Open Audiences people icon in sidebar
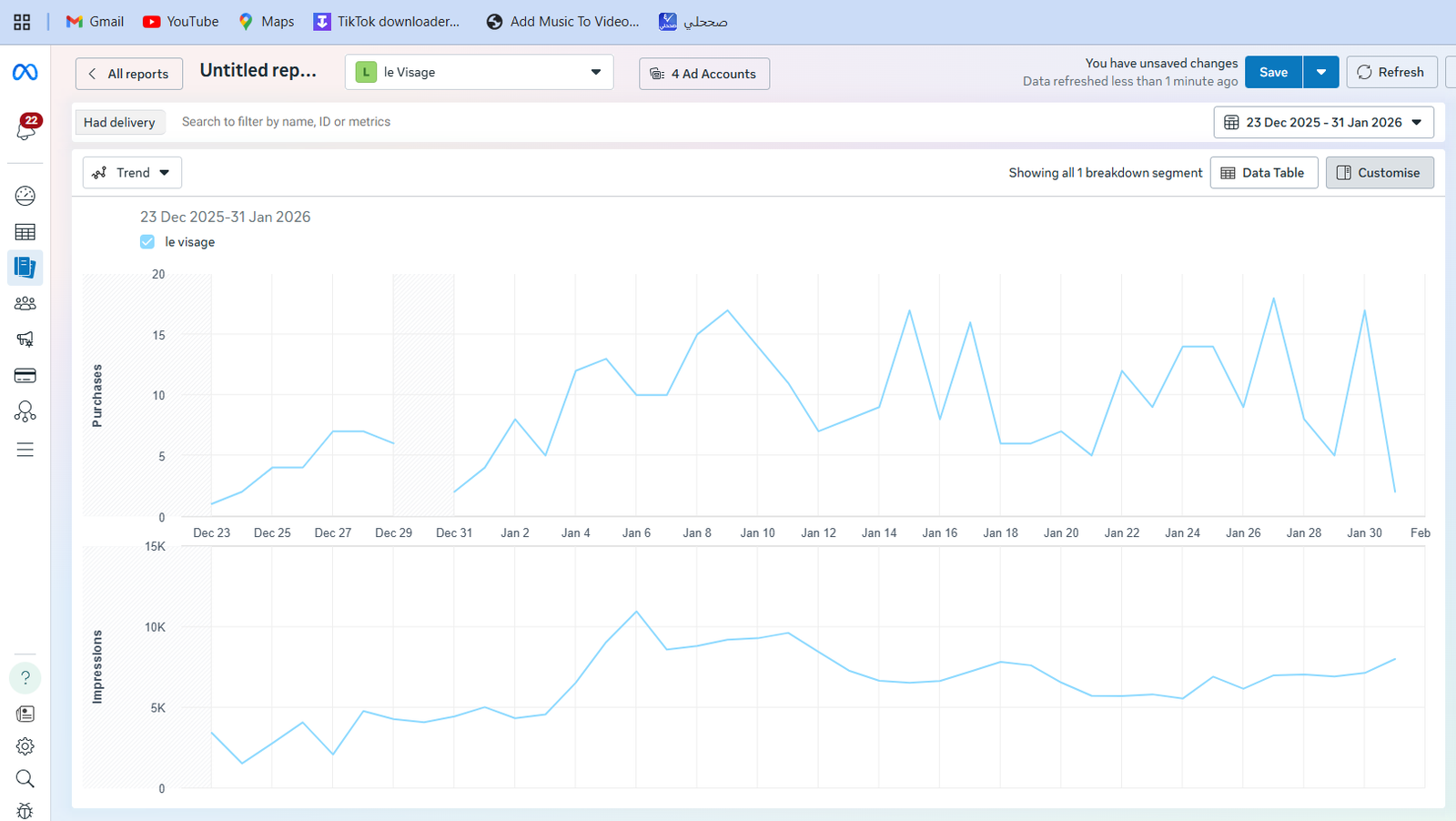Viewport: 1456px width, 821px height. pyautogui.click(x=25, y=304)
